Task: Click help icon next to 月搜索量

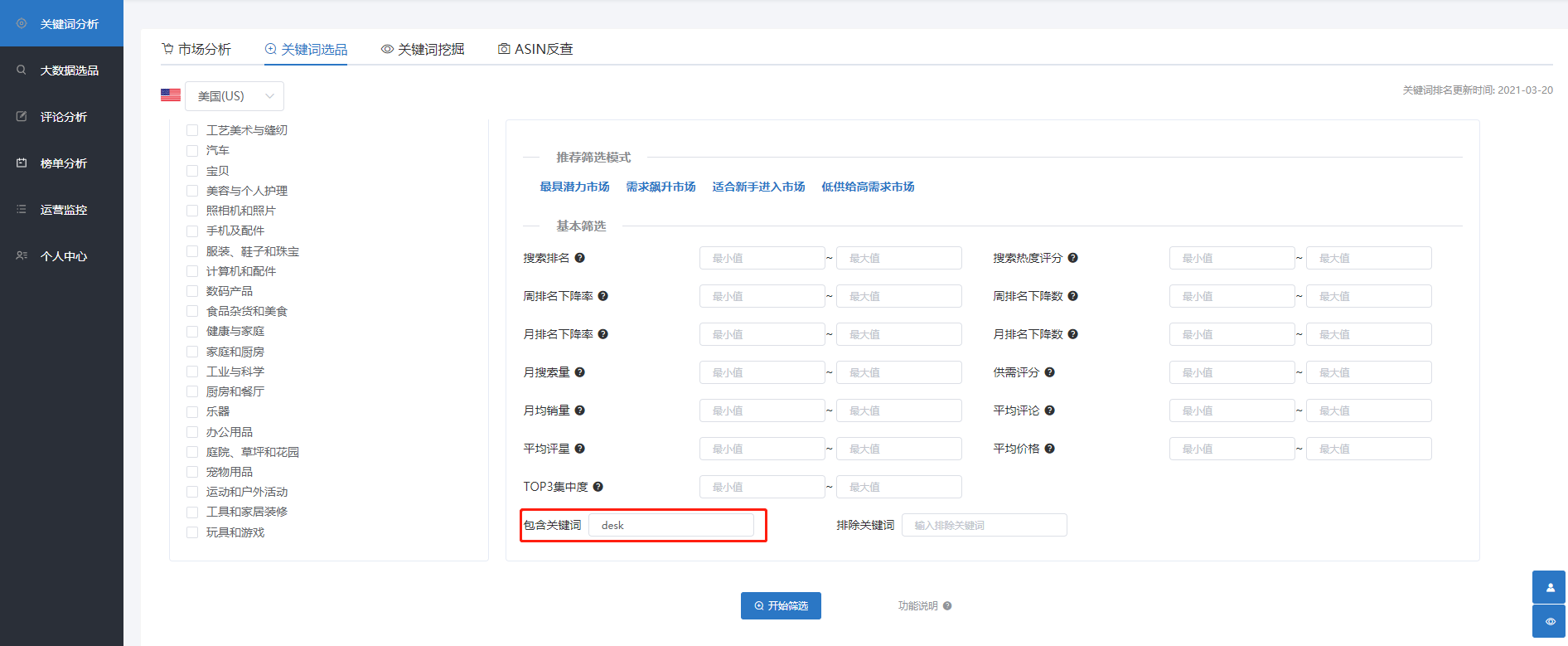Action: [x=580, y=372]
